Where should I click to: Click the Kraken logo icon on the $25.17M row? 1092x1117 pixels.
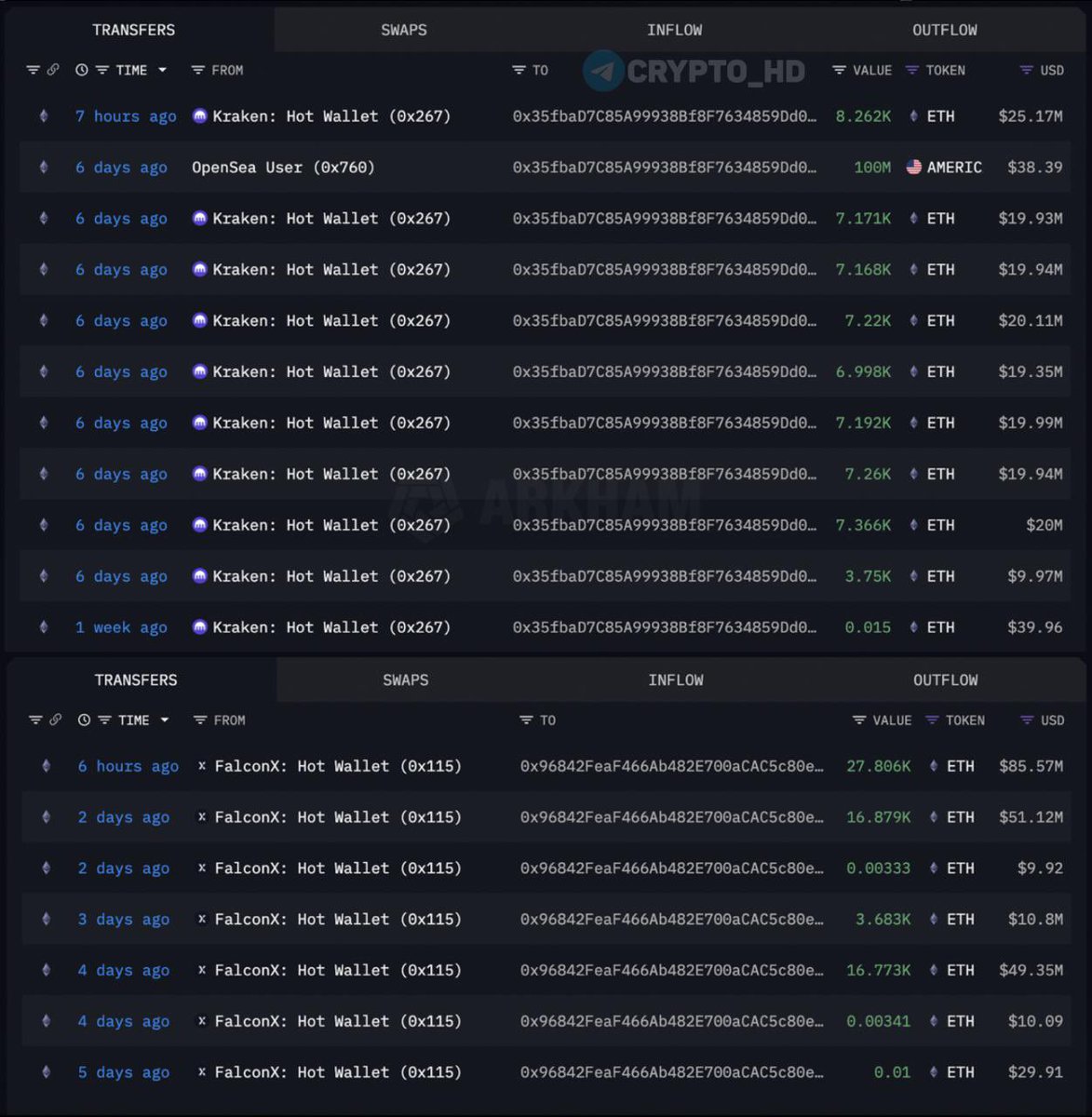click(x=199, y=116)
